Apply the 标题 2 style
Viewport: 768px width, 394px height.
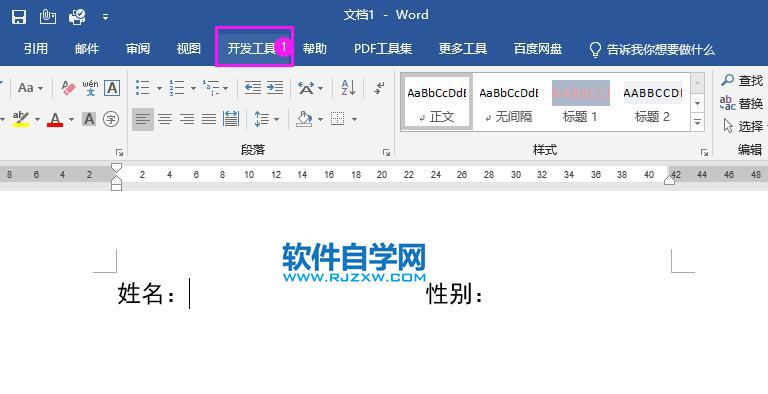(x=652, y=102)
